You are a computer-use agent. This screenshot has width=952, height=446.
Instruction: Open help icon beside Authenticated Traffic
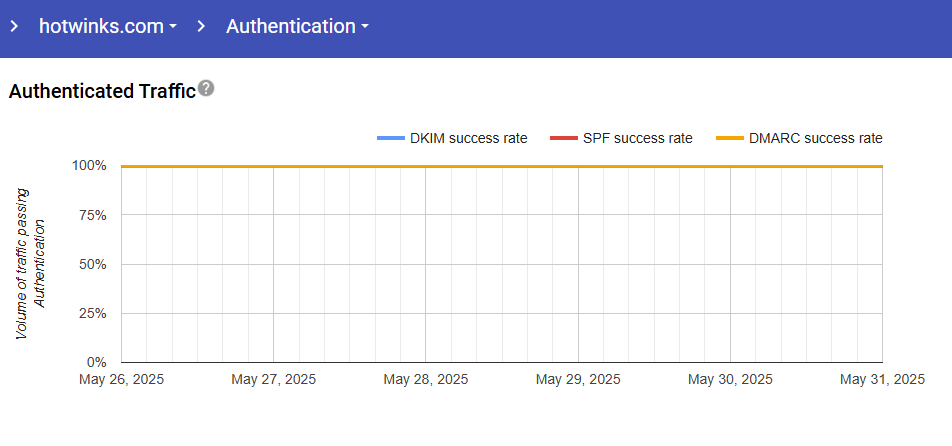click(206, 89)
